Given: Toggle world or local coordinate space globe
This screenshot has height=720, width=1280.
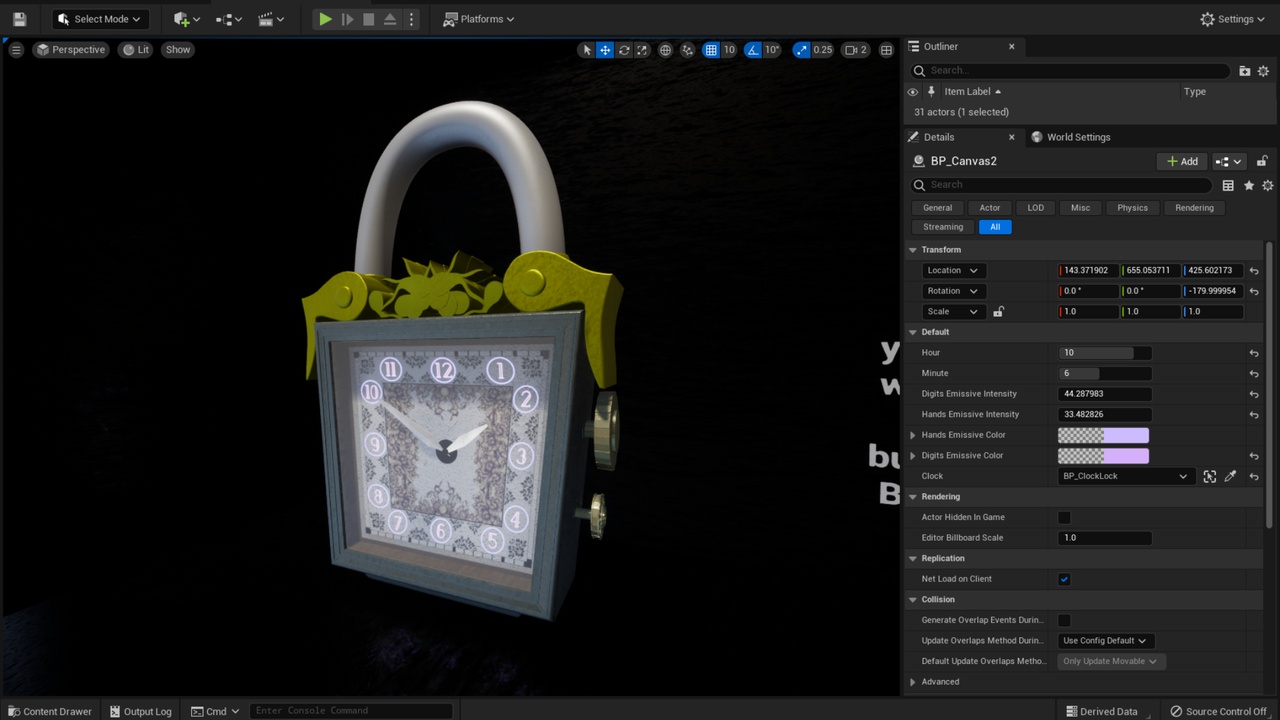Looking at the screenshot, I should click(665, 50).
